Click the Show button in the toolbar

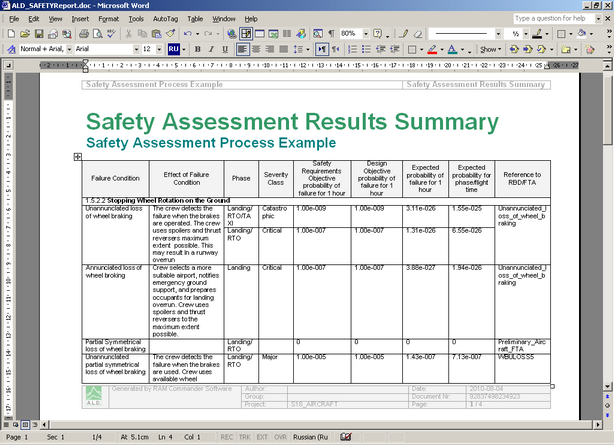(x=488, y=48)
